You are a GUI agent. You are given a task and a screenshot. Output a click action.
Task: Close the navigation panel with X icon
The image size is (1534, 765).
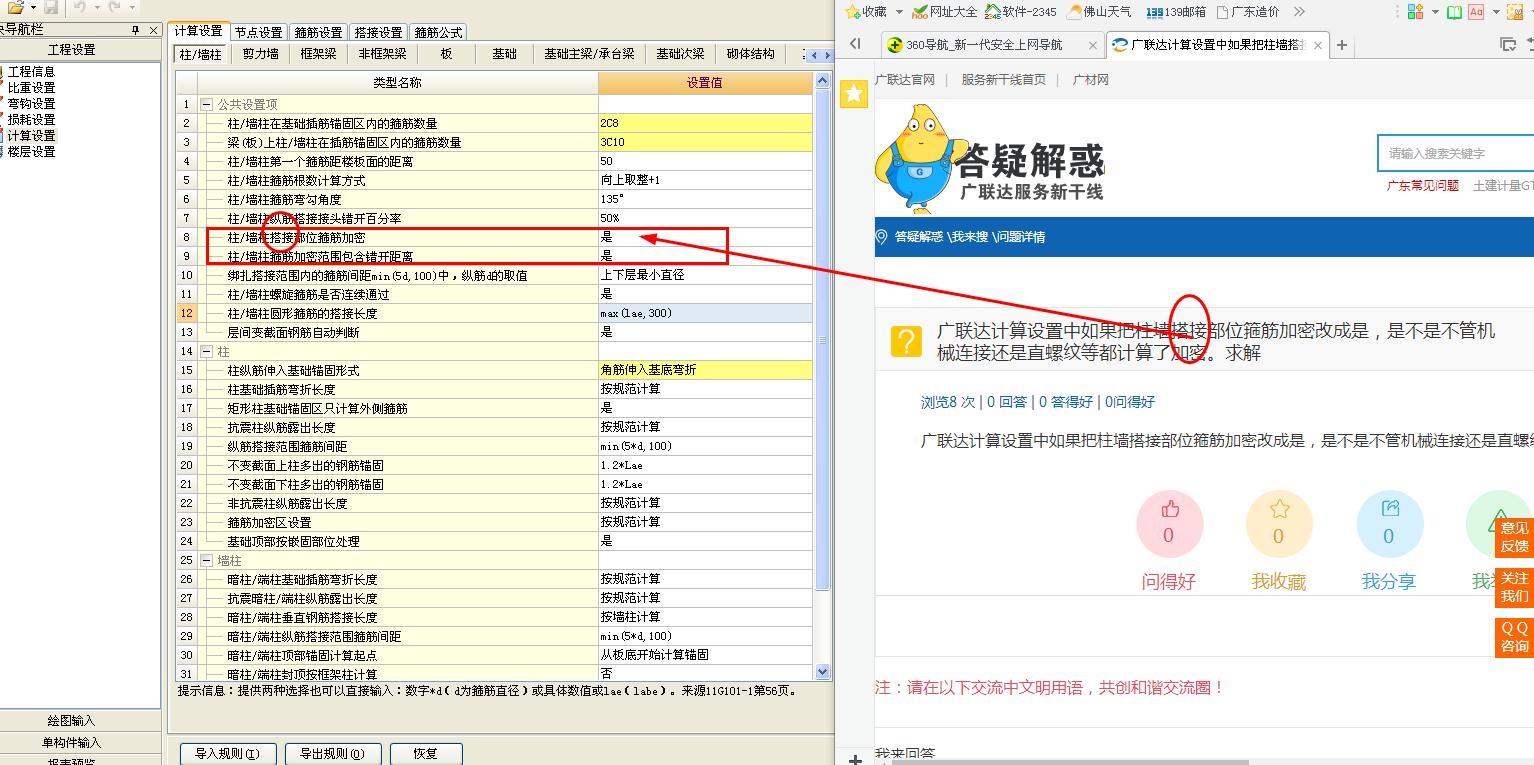pyautogui.click(x=153, y=30)
